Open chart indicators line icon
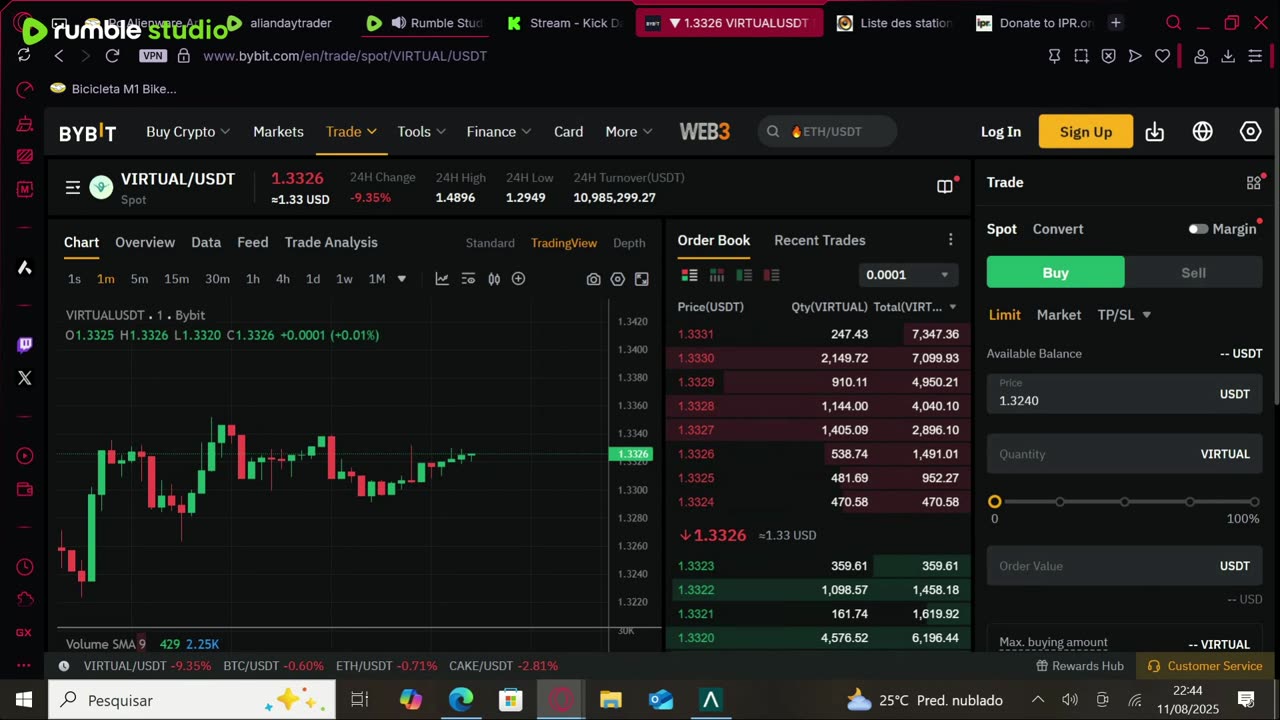This screenshot has height=720, width=1280. pos(442,279)
